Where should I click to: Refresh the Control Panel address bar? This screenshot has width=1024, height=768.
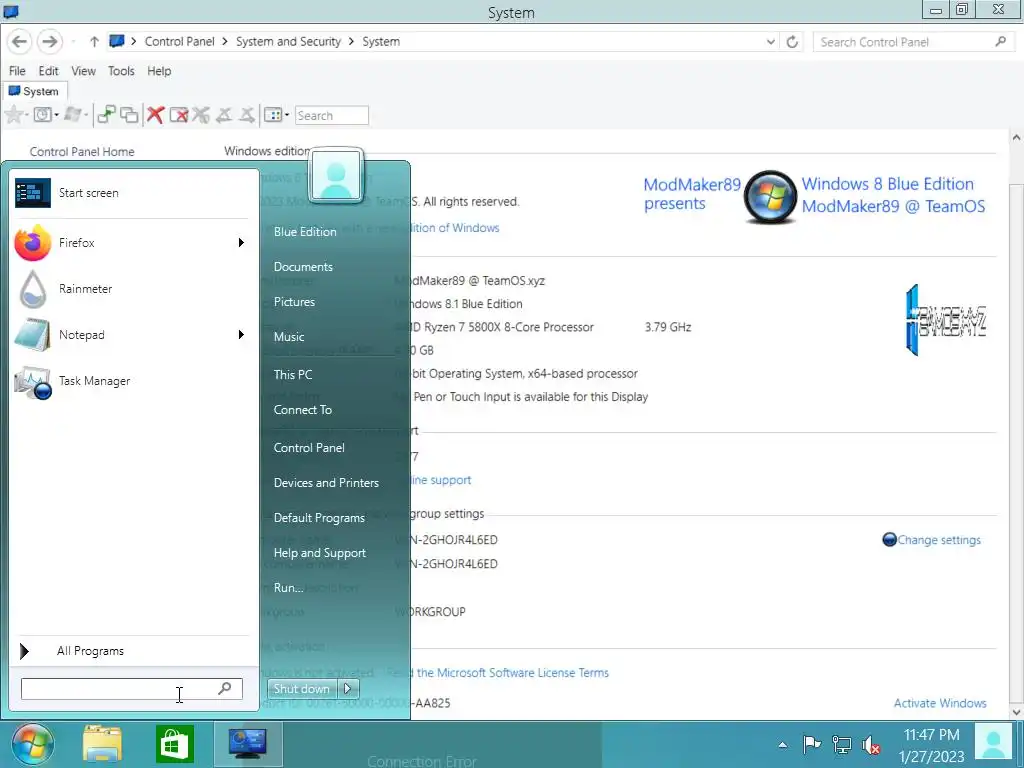click(792, 42)
